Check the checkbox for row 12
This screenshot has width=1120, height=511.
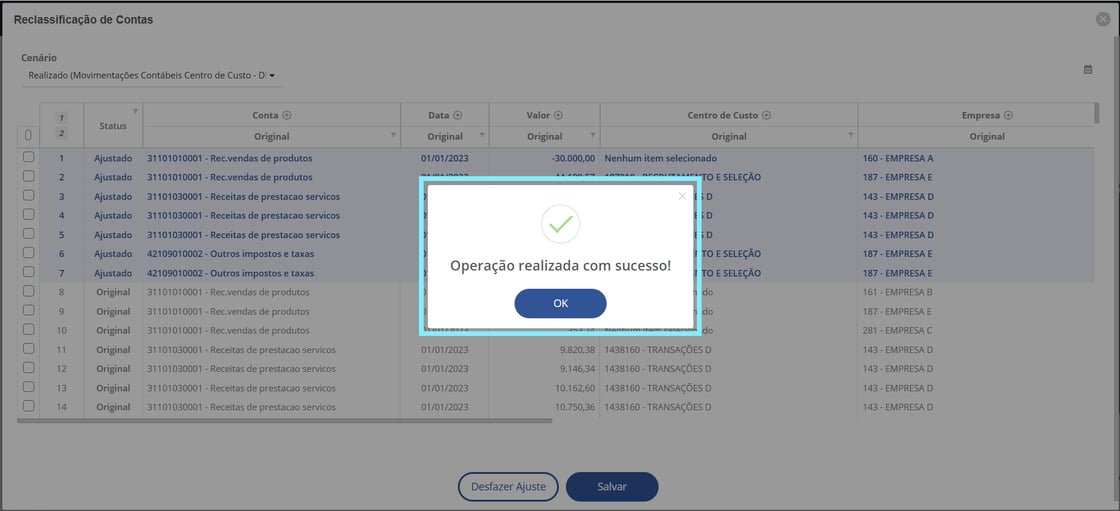coord(29,368)
